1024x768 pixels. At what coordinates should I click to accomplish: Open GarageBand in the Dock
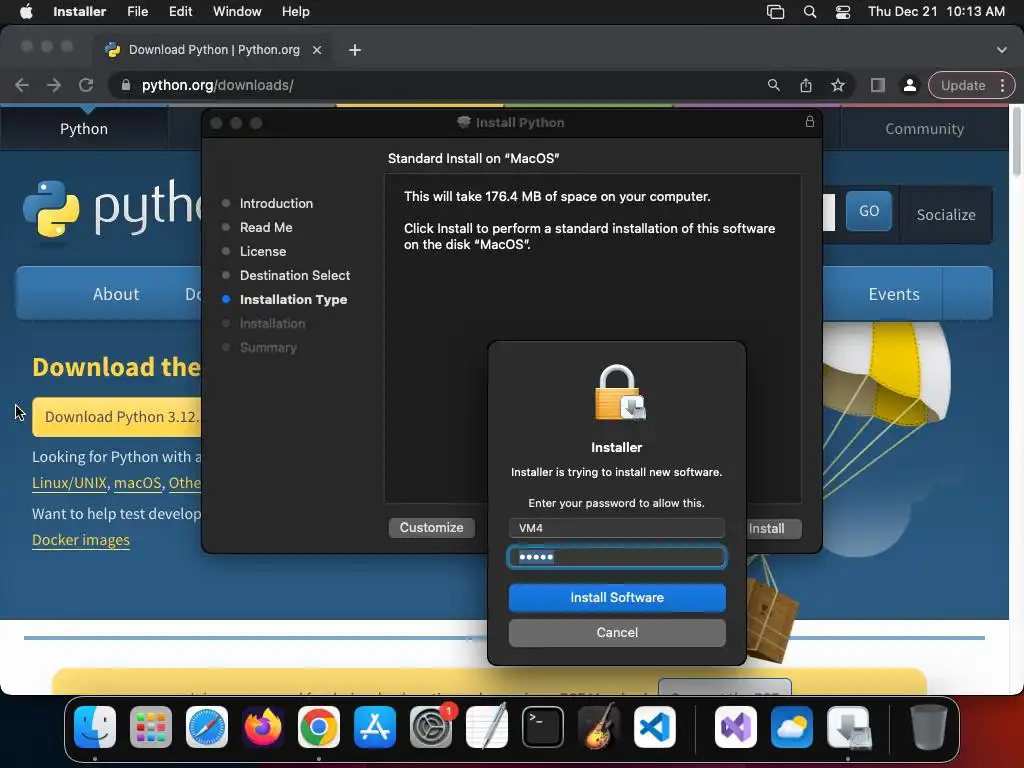click(x=599, y=727)
